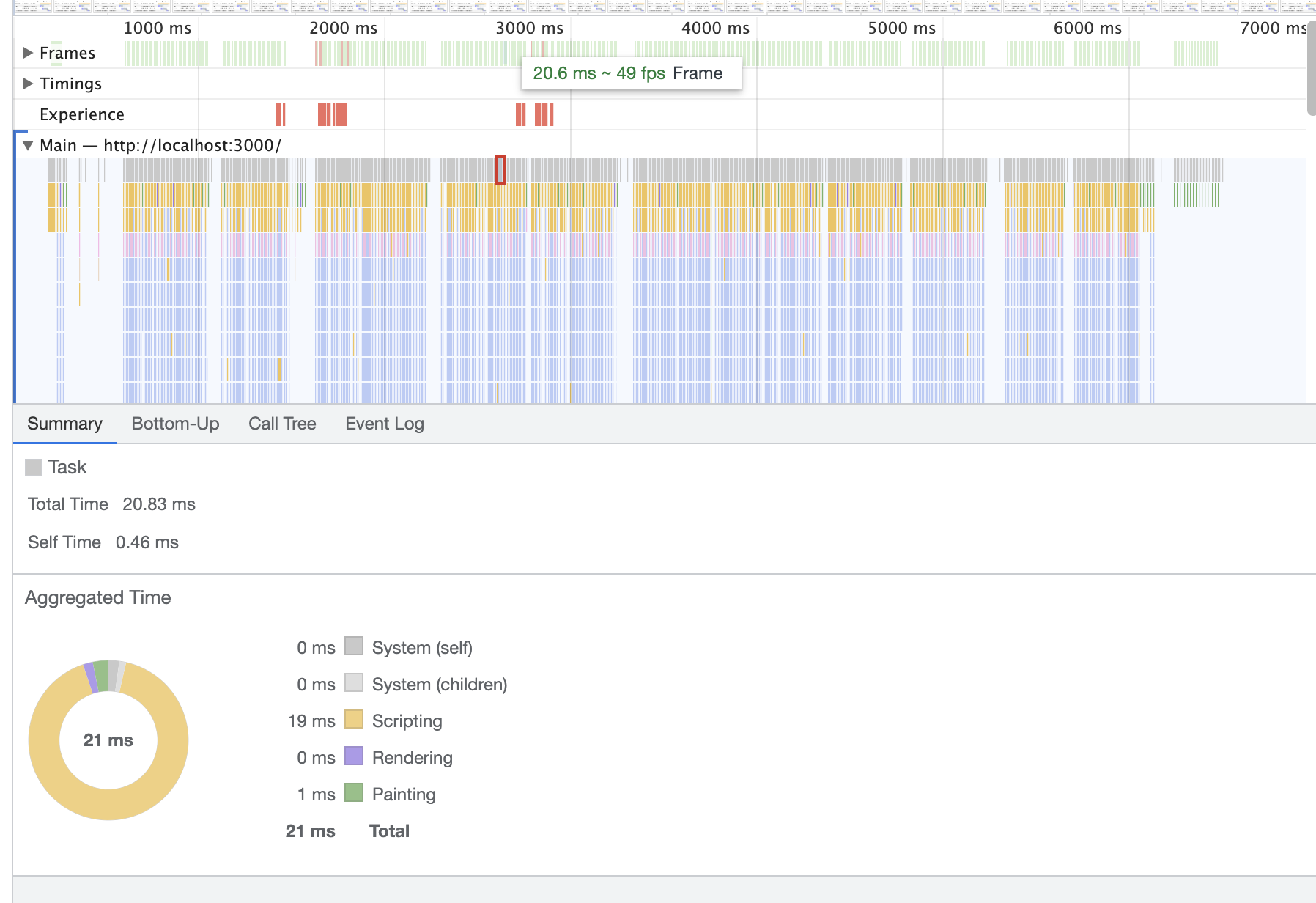The width and height of the screenshot is (1316, 903).
Task: Expand the Frames track
Action: [x=29, y=53]
